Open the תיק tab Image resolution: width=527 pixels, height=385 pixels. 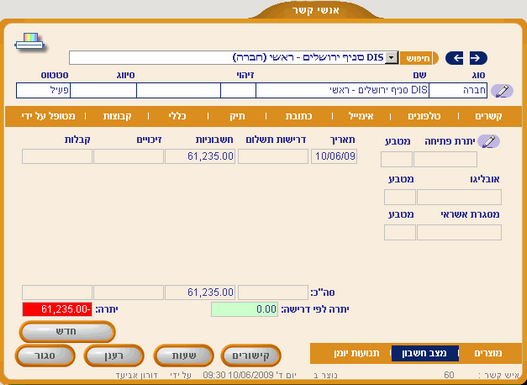[x=237, y=116]
